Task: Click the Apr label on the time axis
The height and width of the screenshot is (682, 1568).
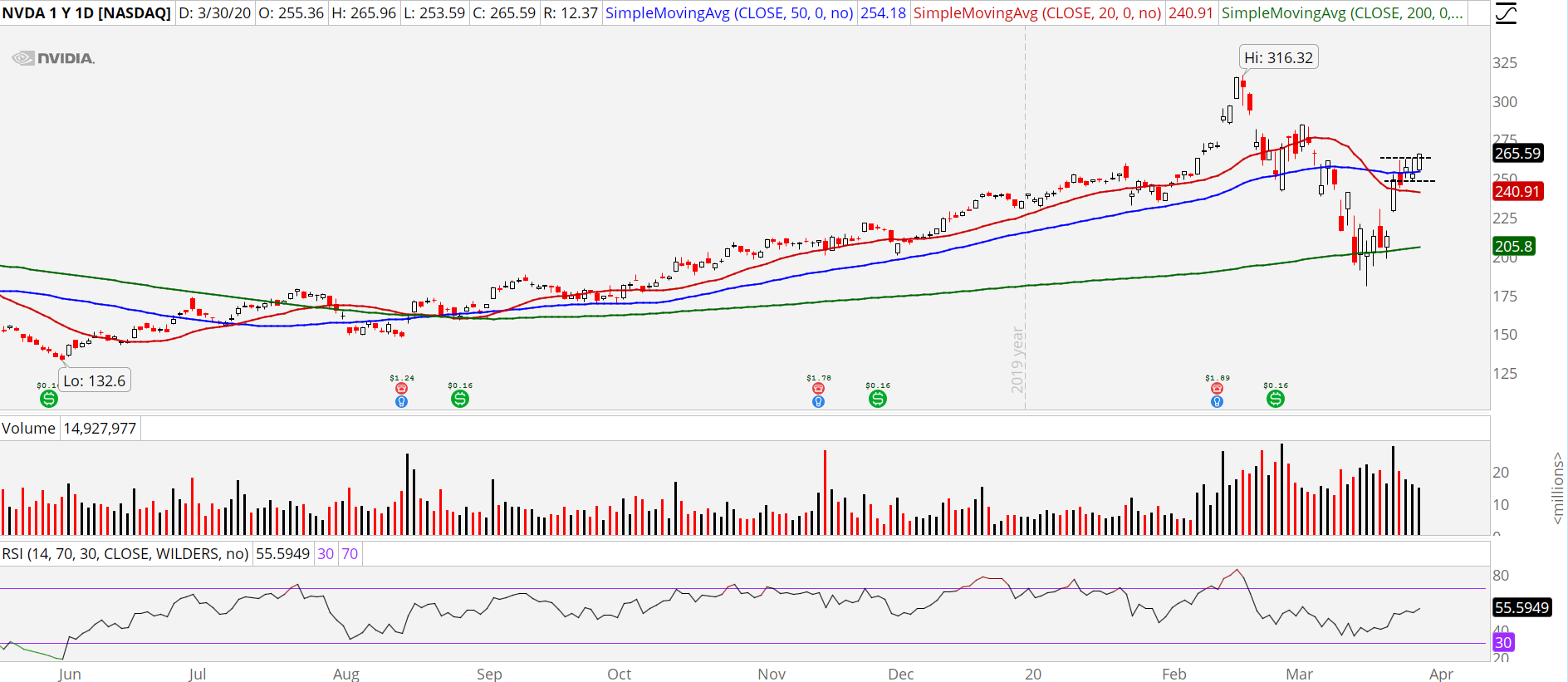Action: point(1442,674)
